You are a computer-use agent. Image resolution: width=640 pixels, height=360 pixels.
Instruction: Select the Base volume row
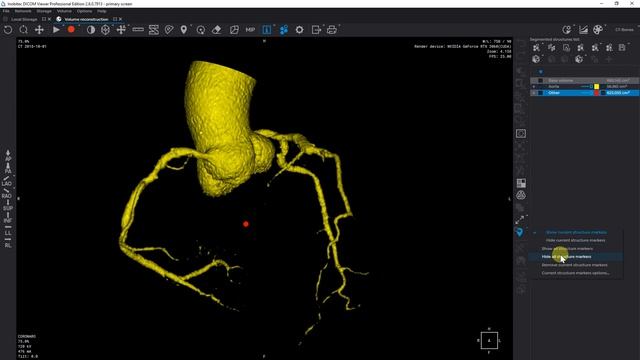584,80
